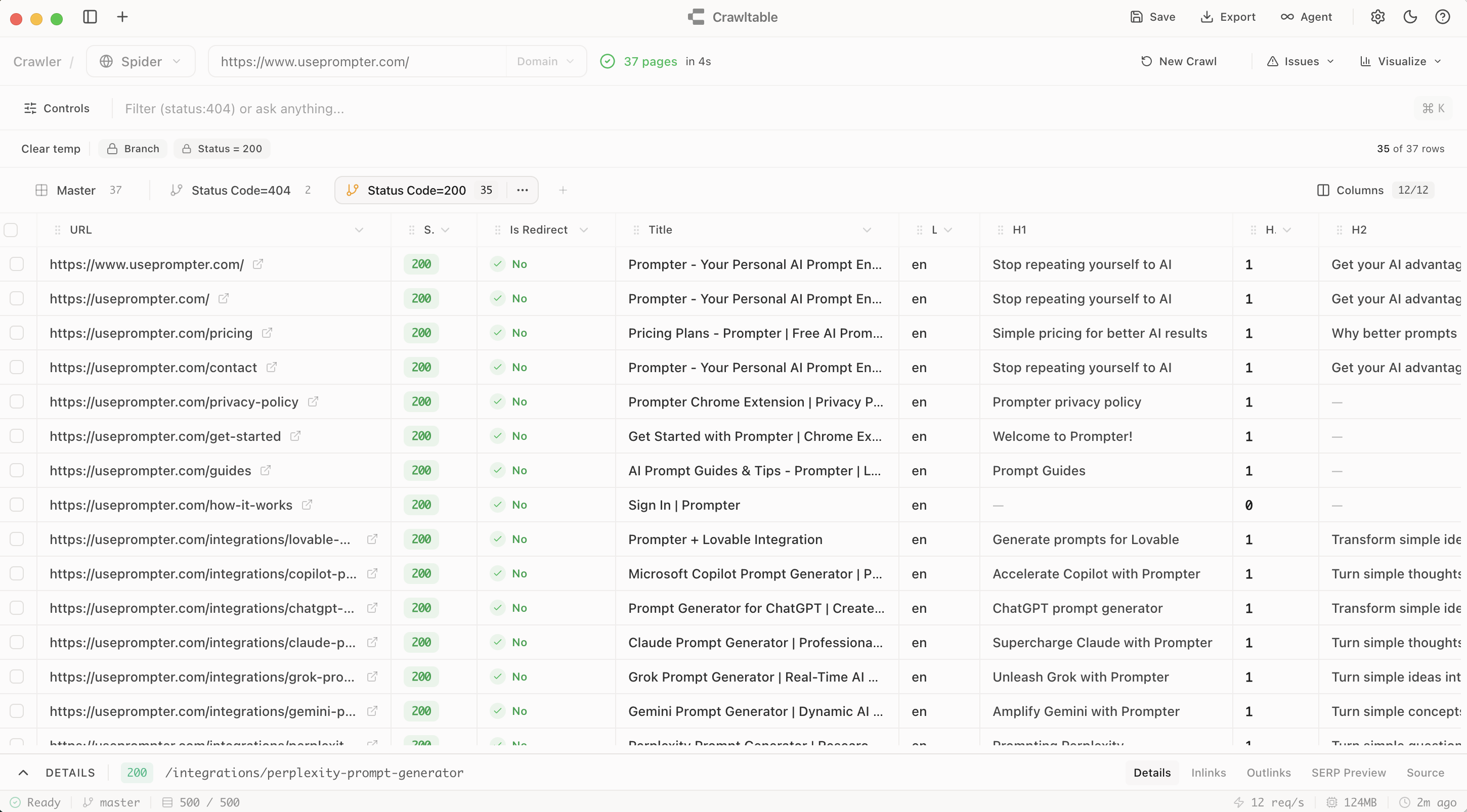The height and width of the screenshot is (812, 1467).
Task: Switch to the Master tab
Action: coord(76,190)
